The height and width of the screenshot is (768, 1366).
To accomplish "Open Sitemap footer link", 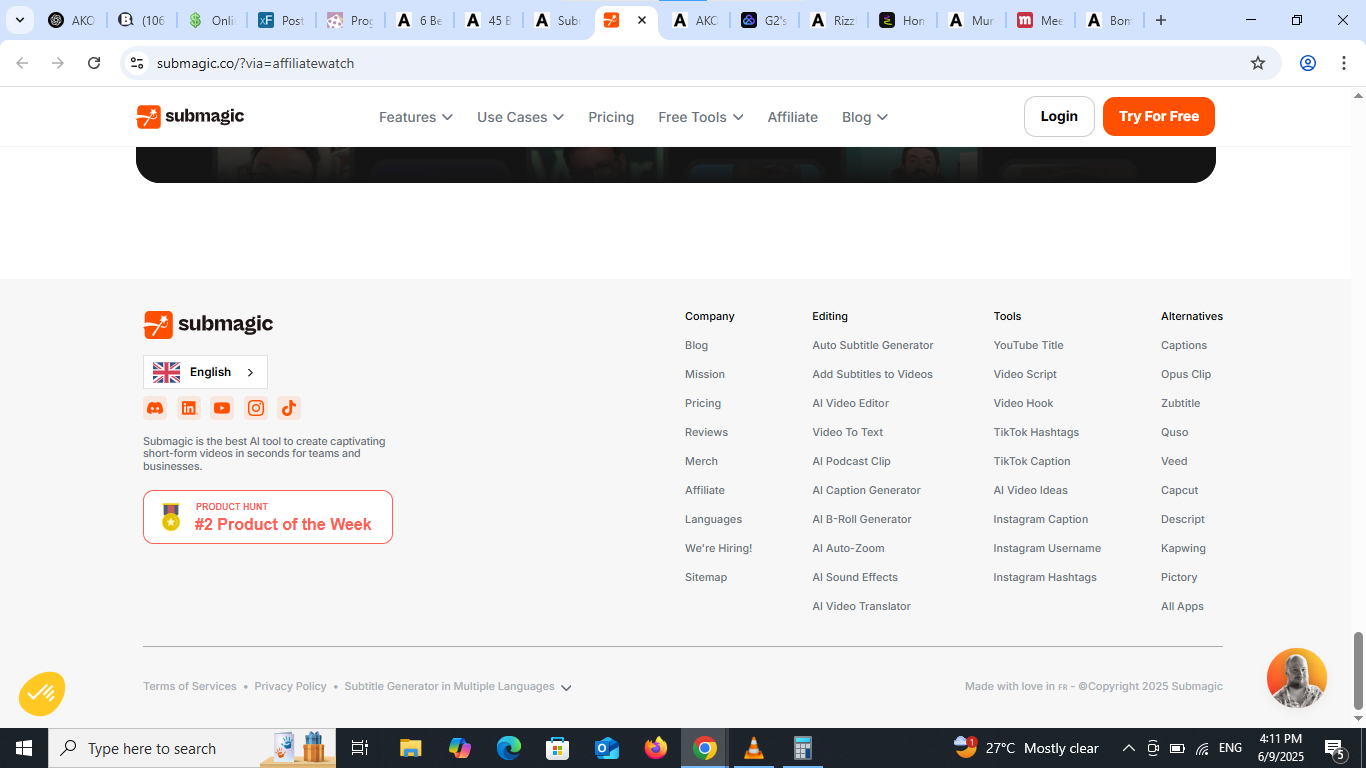I will pos(706,578).
